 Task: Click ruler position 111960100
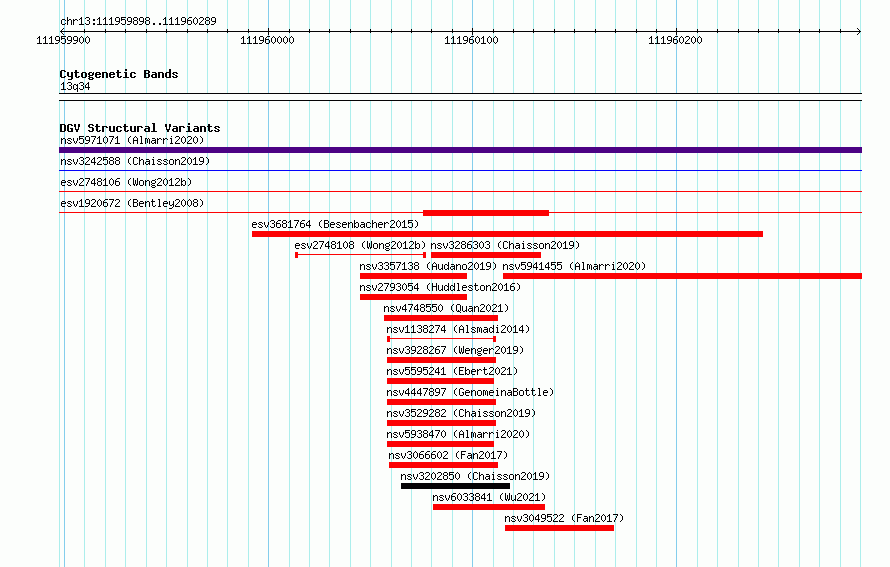point(471,40)
